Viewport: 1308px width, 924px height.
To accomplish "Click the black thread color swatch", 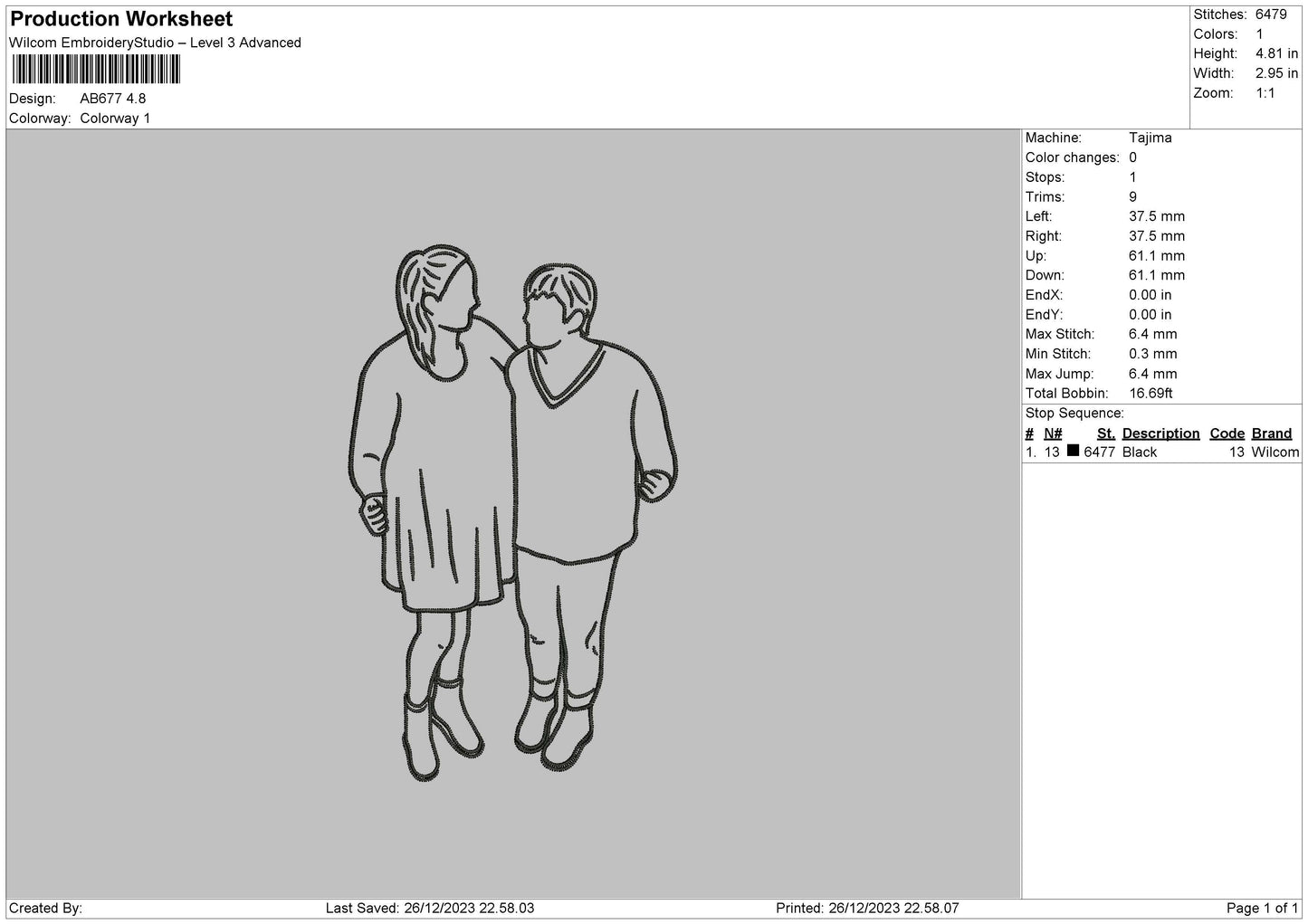I will pyautogui.click(x=1073, y=451).
